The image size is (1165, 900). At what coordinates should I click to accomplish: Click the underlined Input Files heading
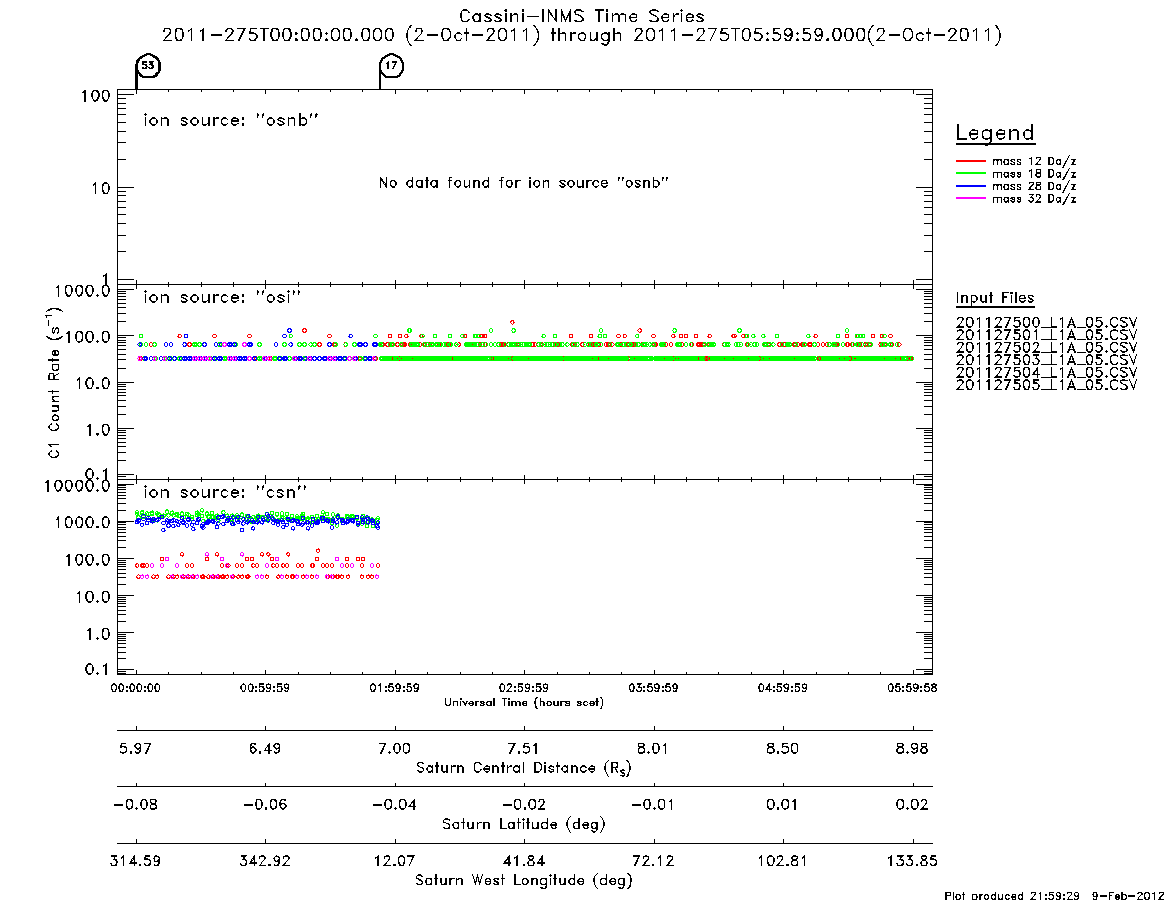tap(995, 298)
